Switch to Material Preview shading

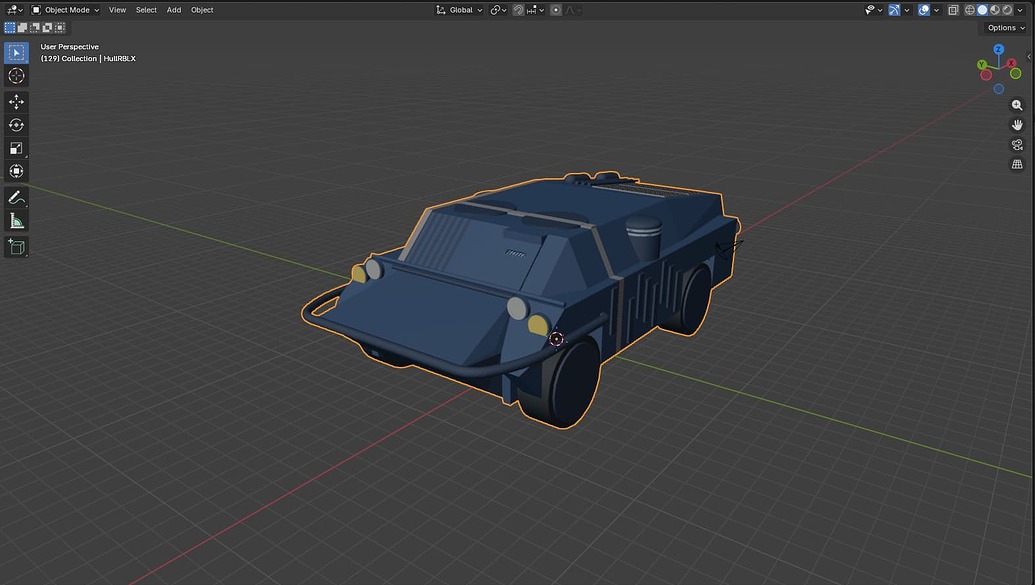pyautogui.click(x=995, y=10)
